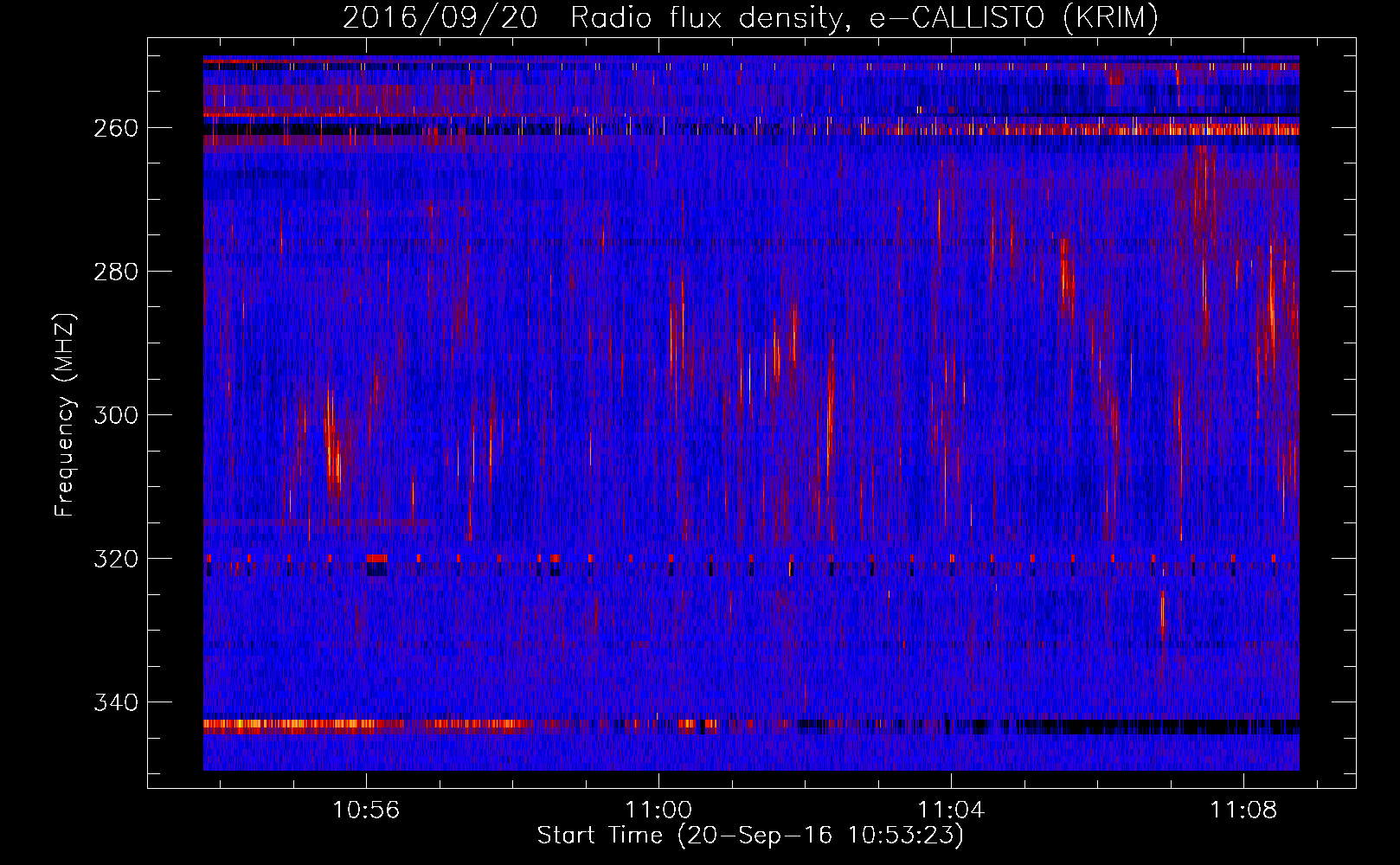Click the 320 frequency tick label
The width and height of the screenshot is (1400, 865).
tap(115, 559)
